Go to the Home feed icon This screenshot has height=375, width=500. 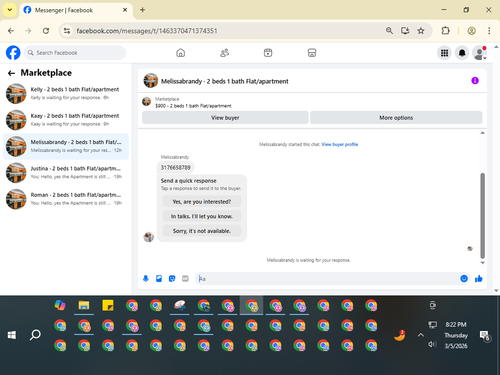click(x=181, y=53)
